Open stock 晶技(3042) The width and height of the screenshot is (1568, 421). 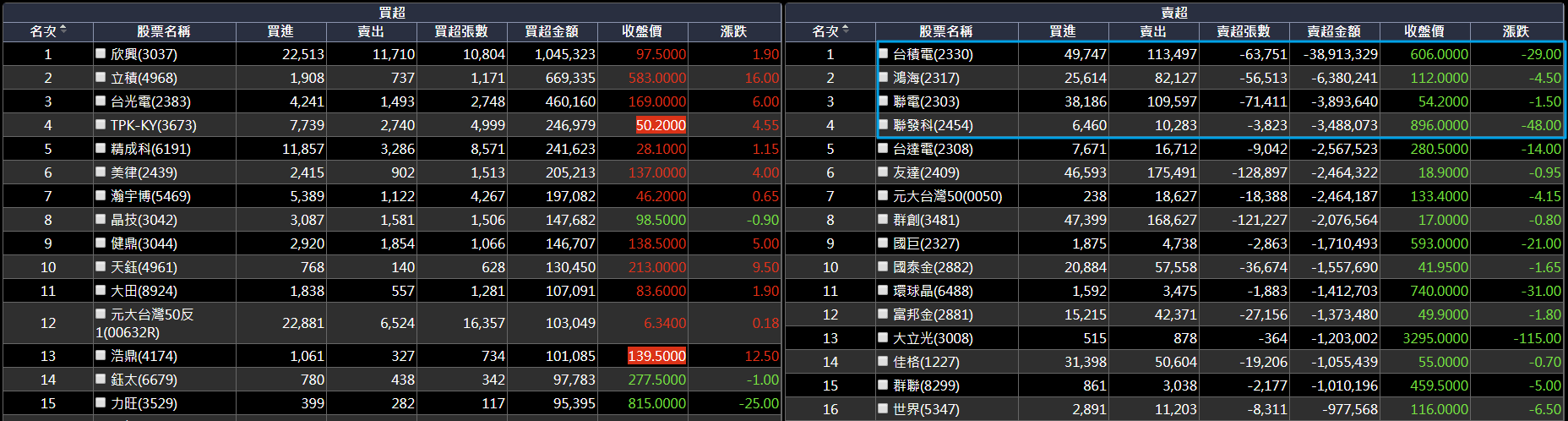tap(144, 220)
